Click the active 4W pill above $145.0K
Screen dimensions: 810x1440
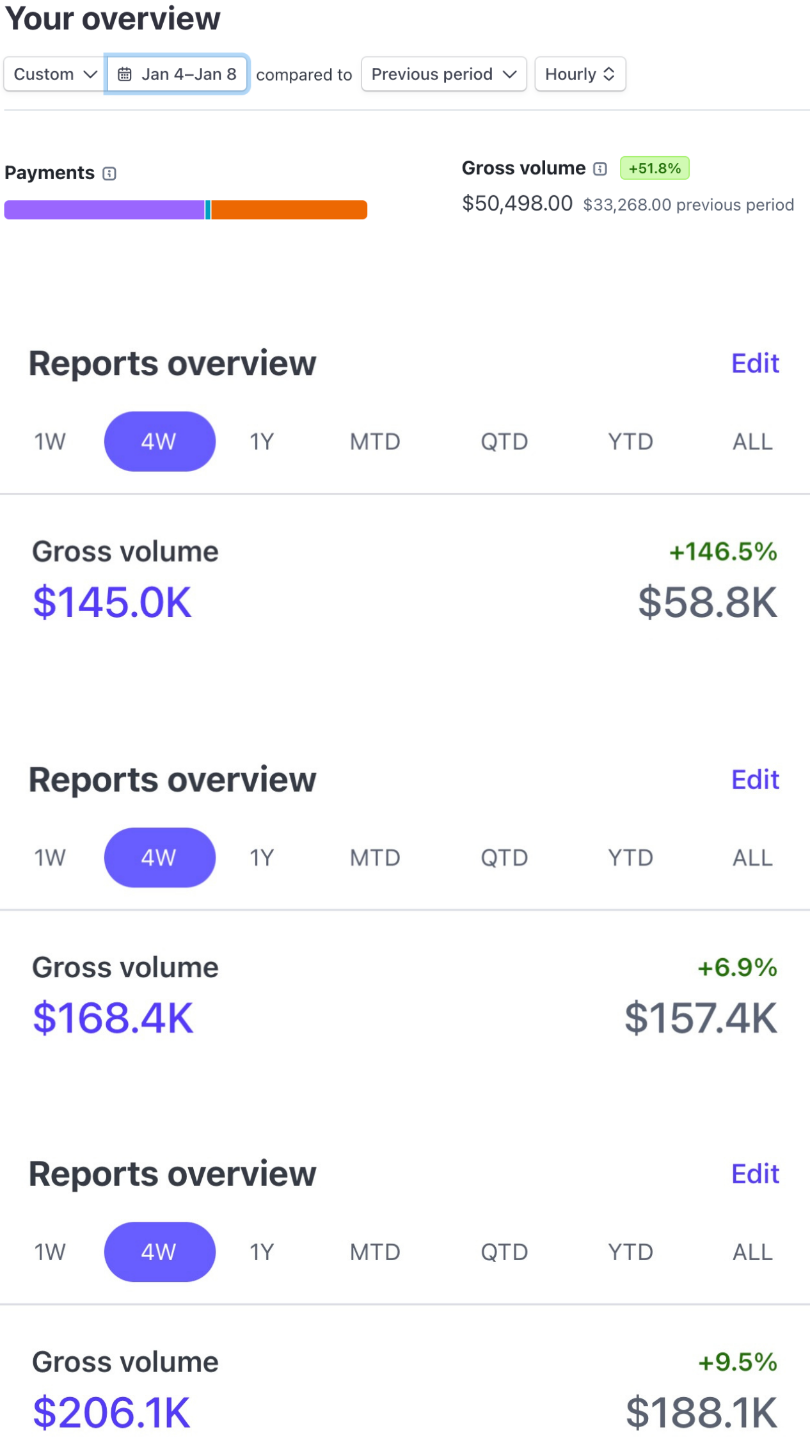click(160, 442)
